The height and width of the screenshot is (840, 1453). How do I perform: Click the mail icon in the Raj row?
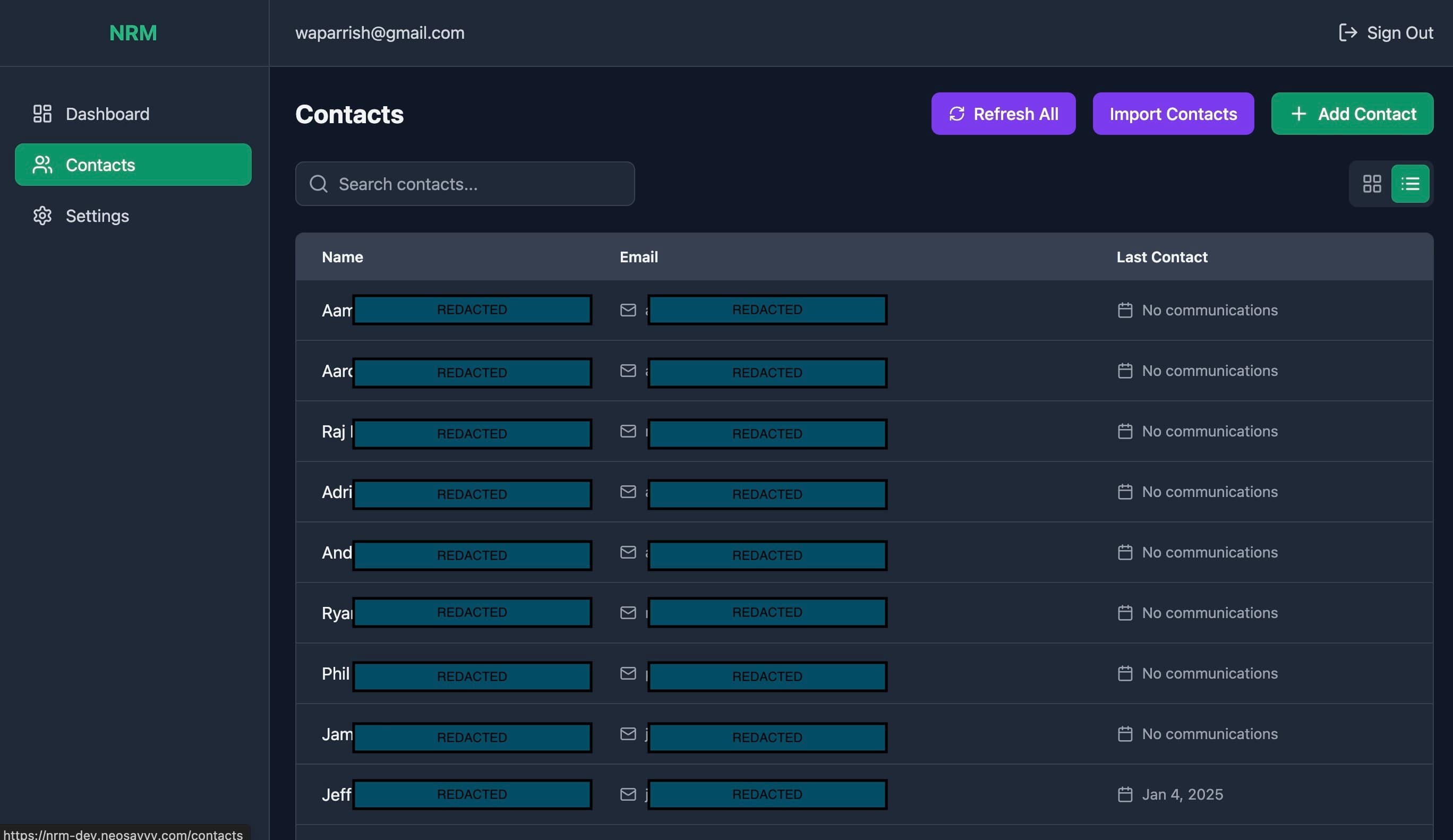628,431
